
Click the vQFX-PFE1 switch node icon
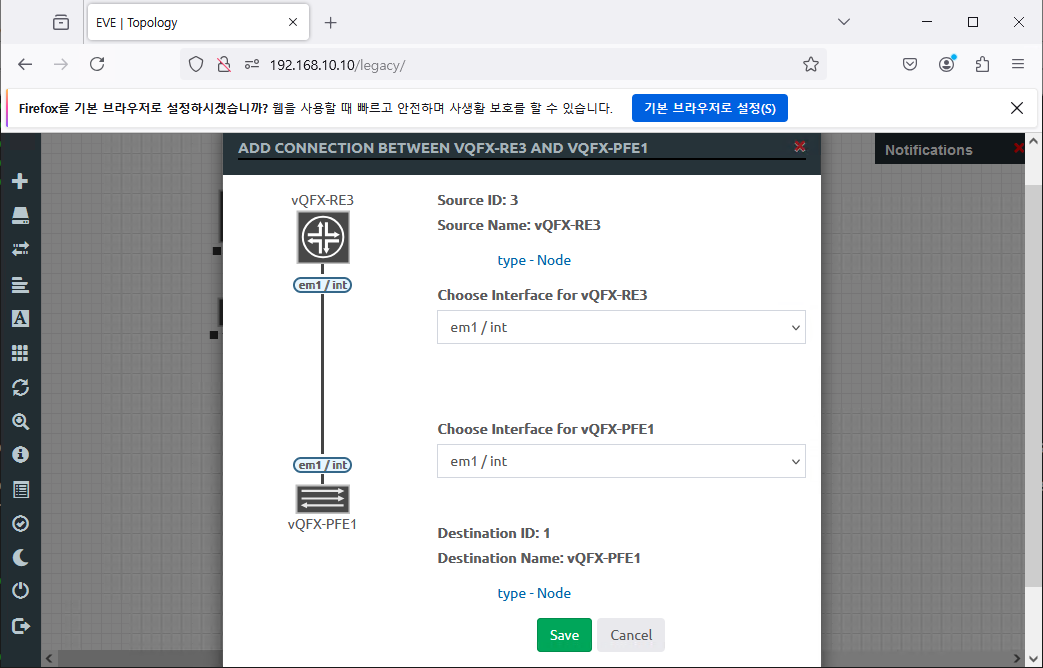[x=323, y=499]
